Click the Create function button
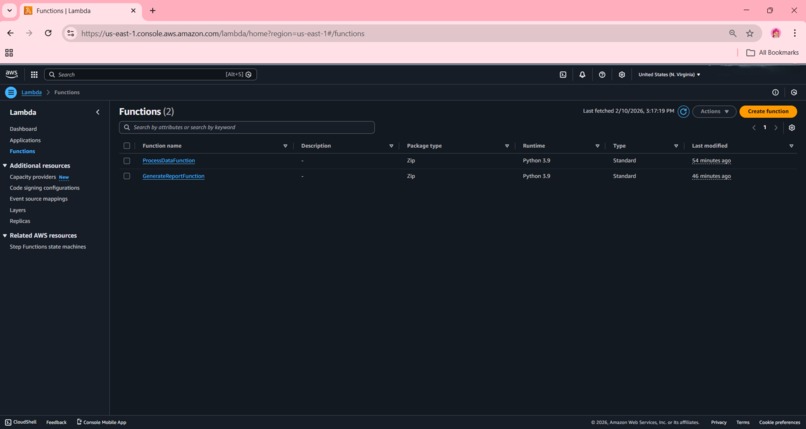 point(768,111)
